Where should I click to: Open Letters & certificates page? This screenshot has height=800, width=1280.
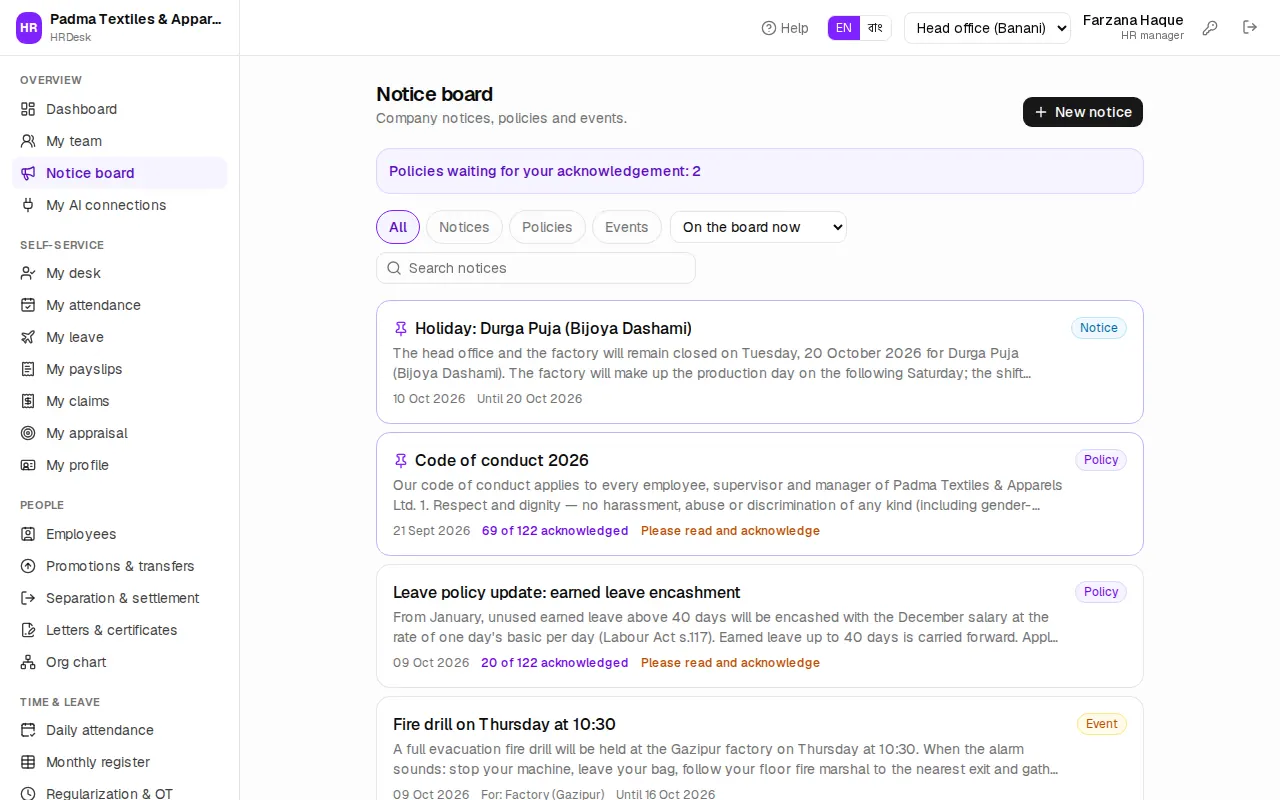120,630
